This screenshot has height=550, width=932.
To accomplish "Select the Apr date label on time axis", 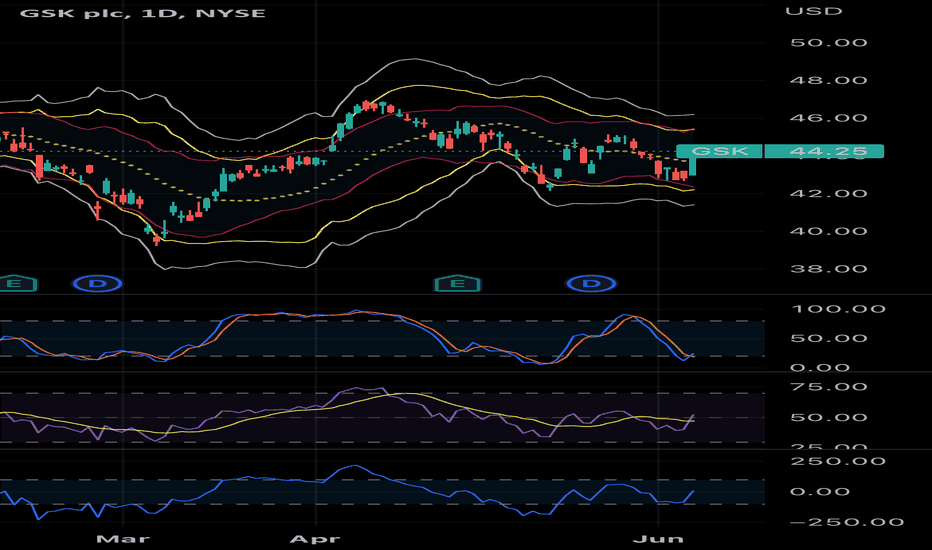I will [315, 539].
